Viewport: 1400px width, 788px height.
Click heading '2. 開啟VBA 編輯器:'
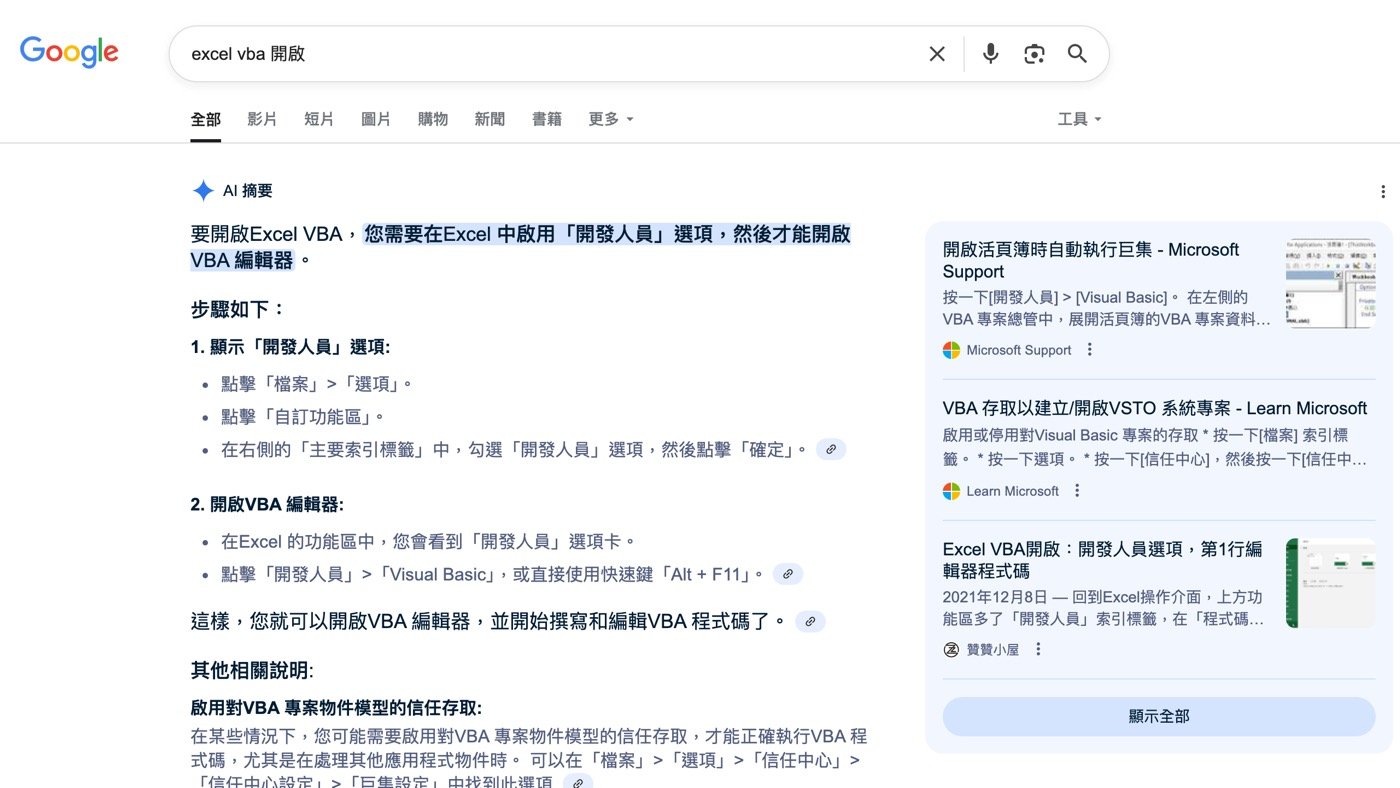pos(267,505)
